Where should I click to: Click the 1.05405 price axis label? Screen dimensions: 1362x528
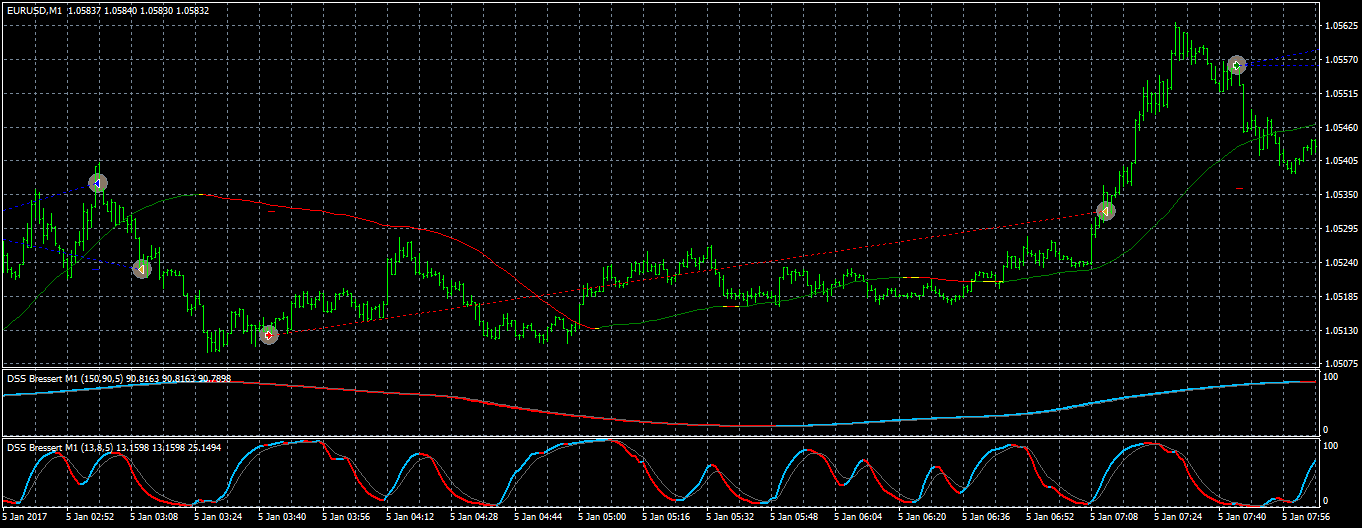pyautogui.click(x=1340, y=161)
